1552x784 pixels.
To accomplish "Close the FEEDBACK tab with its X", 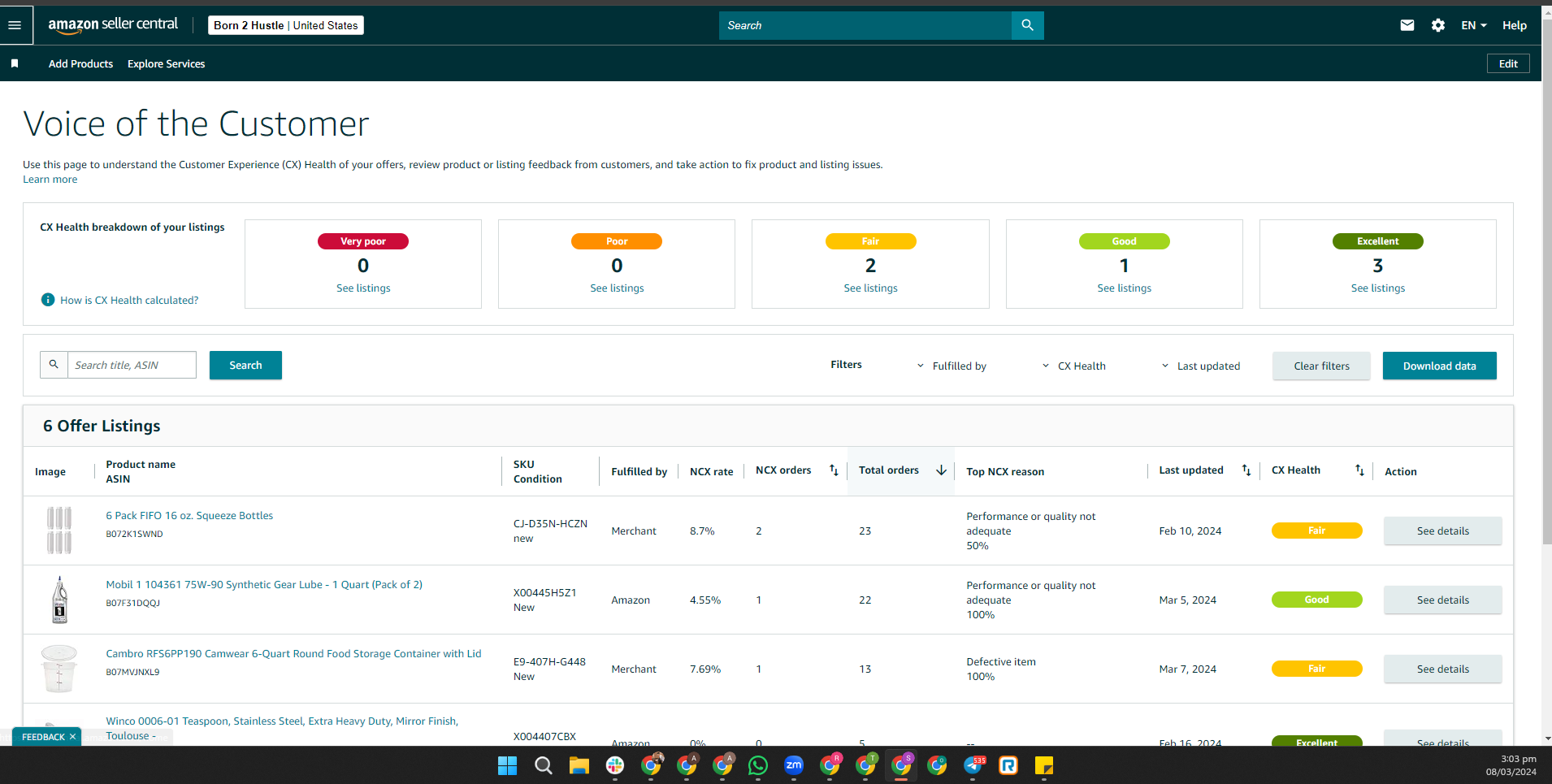I will click(72, 737).
